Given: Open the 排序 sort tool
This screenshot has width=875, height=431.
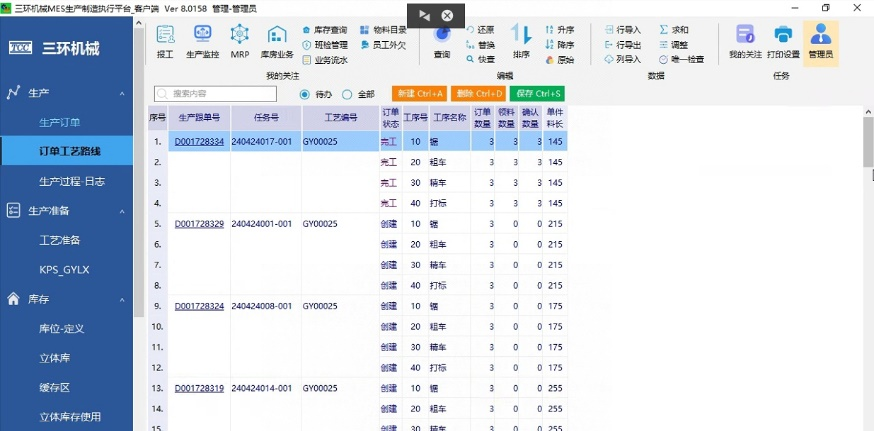Looking at the screenshot, I should (521, 42).
